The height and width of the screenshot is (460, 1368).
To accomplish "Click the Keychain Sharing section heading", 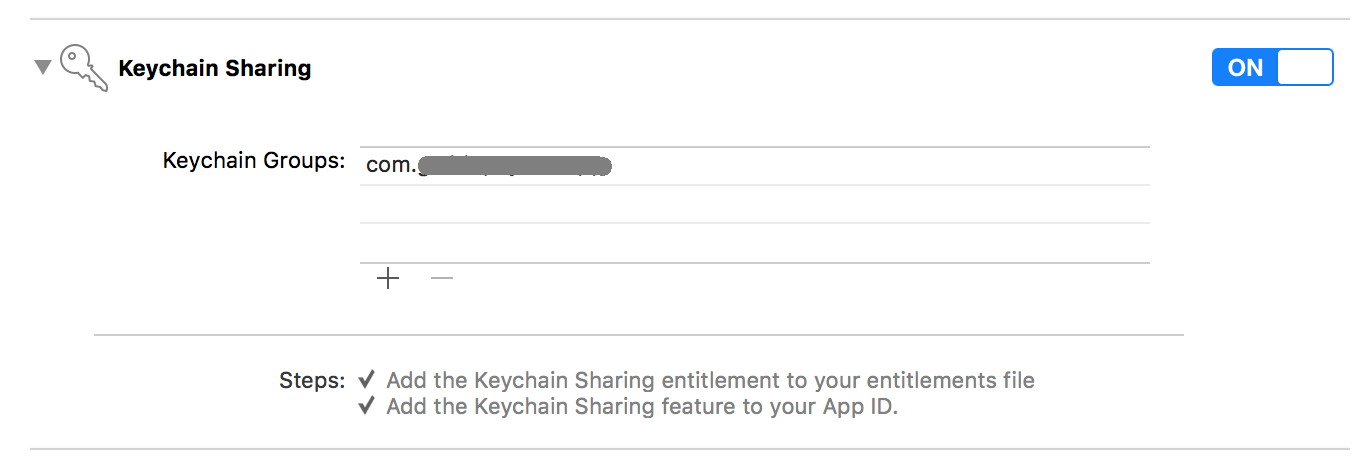I will (x=214, y=69).
